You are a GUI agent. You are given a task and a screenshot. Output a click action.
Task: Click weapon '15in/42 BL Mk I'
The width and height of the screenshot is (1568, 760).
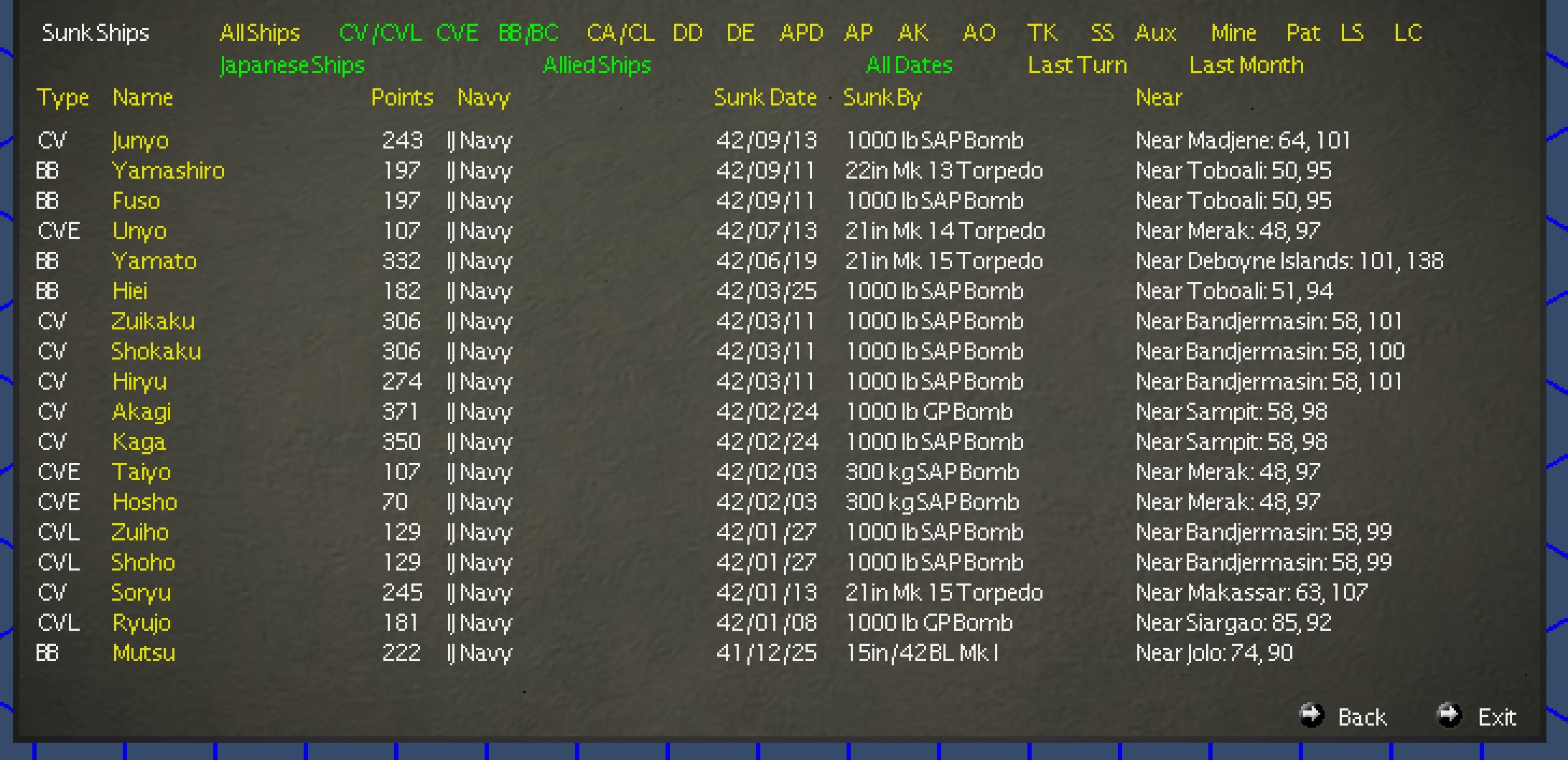(922, 652)
